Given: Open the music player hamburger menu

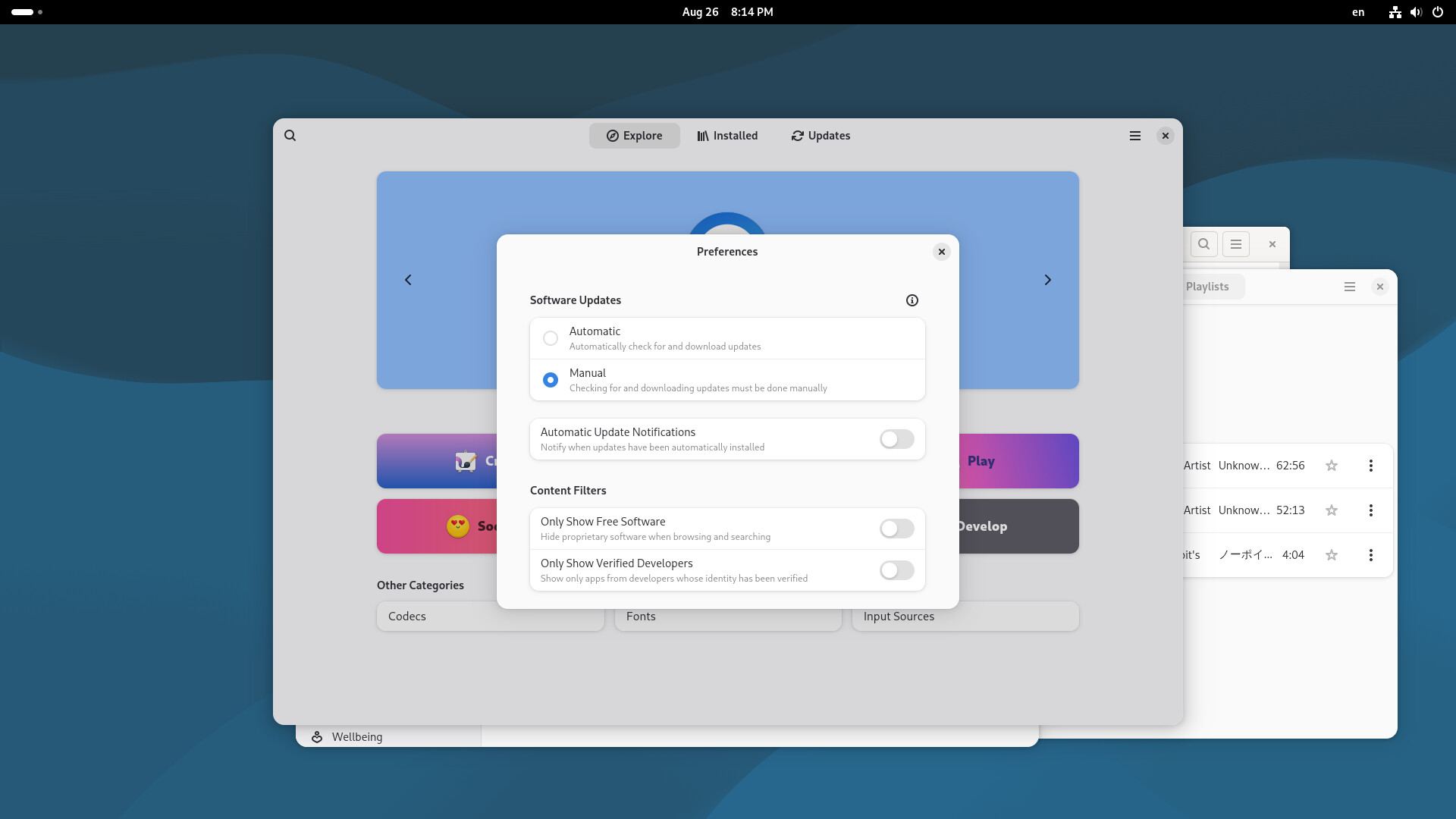Looking at the screenshot, I should coord(1349,287).
